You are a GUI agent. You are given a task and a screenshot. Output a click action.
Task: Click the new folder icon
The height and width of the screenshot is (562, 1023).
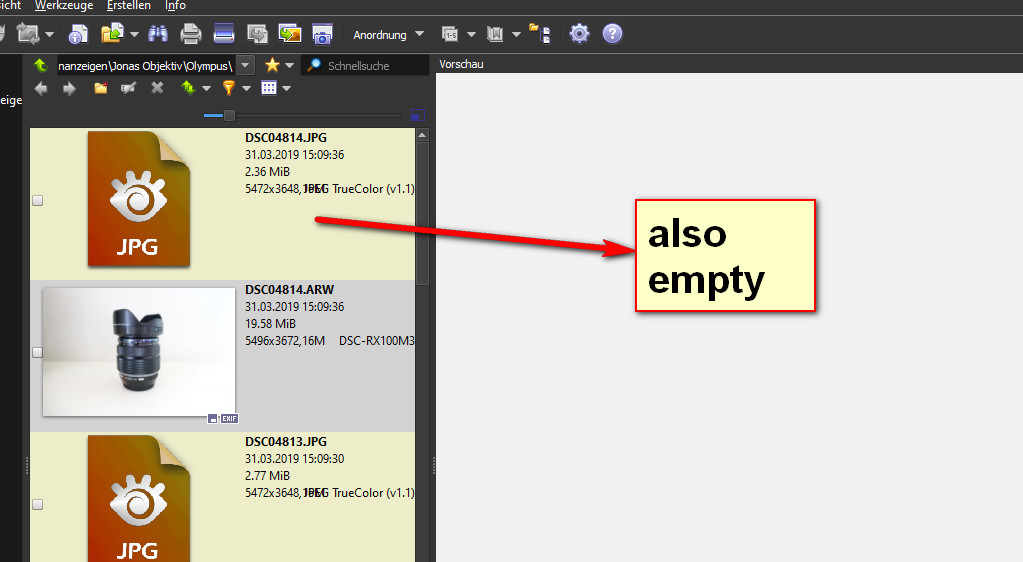pyautogui.click(x=100, y=89)
